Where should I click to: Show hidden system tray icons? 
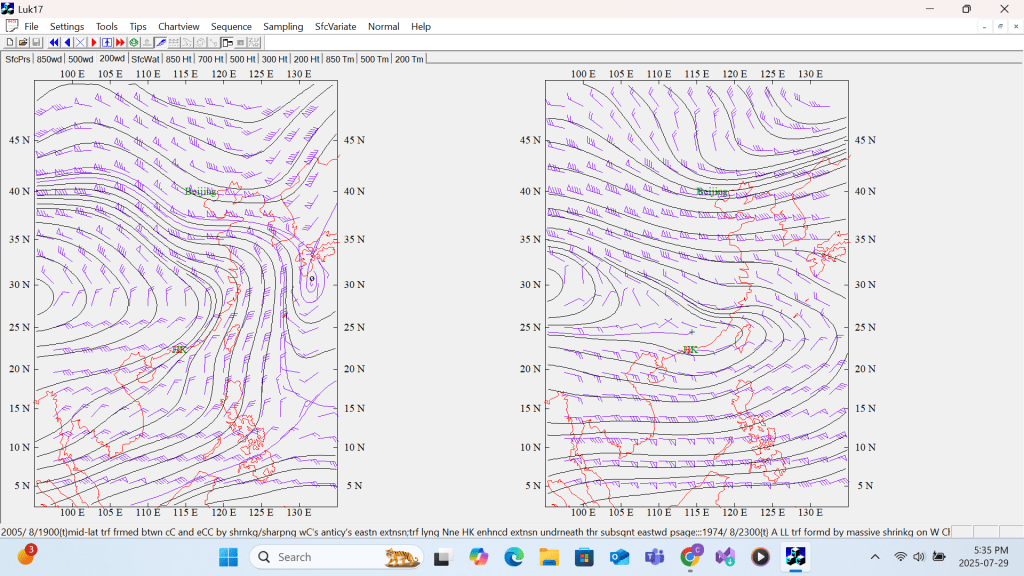[875, 557]
